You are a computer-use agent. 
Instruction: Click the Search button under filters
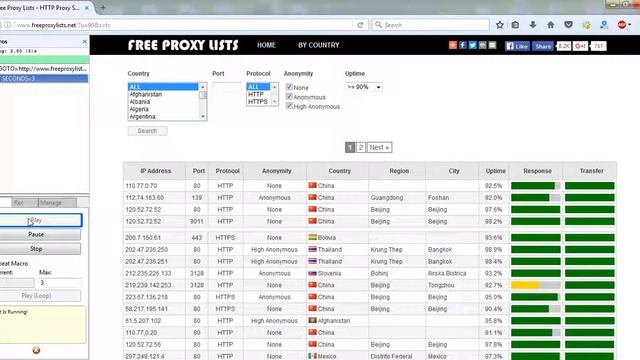point(147,131)
